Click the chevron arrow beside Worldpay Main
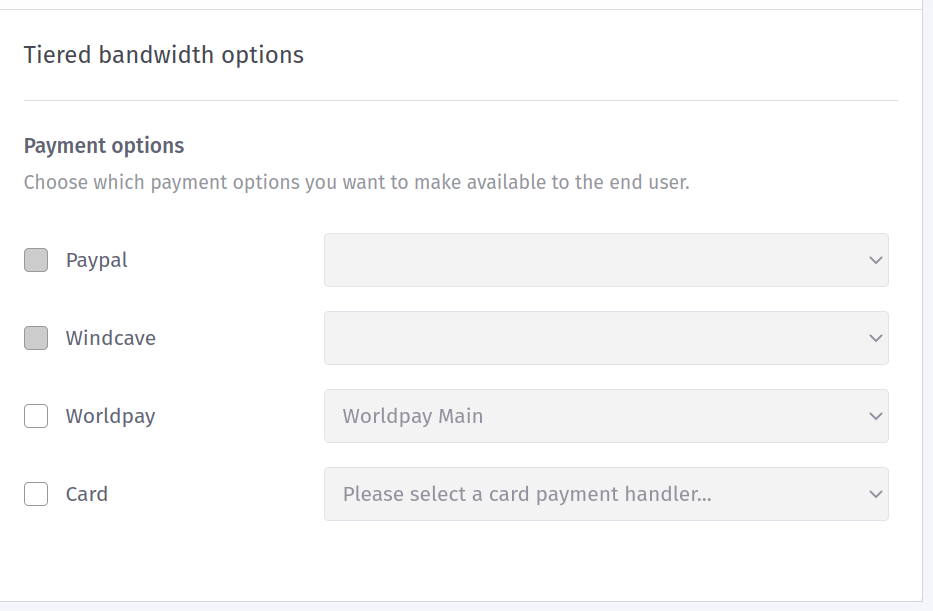Viewport: 933px width, 611px height. click(876, 416)
